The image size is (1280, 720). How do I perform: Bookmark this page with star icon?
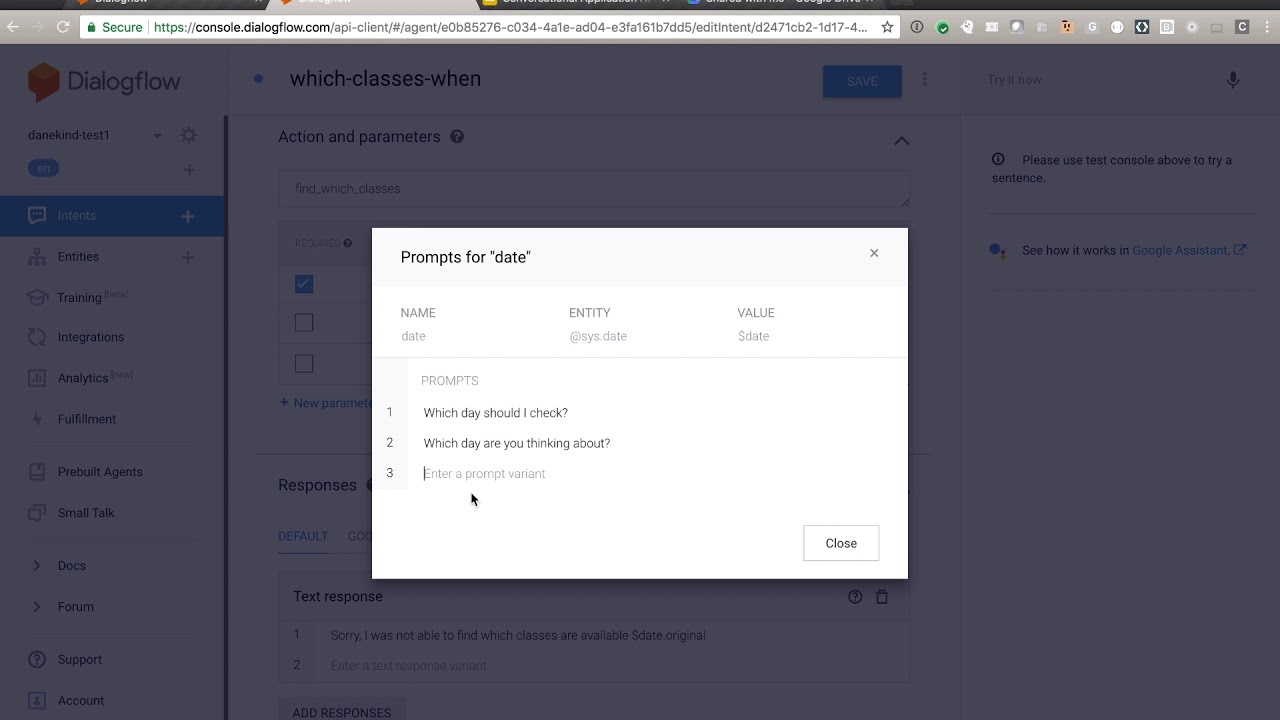(x=887, y=27)
